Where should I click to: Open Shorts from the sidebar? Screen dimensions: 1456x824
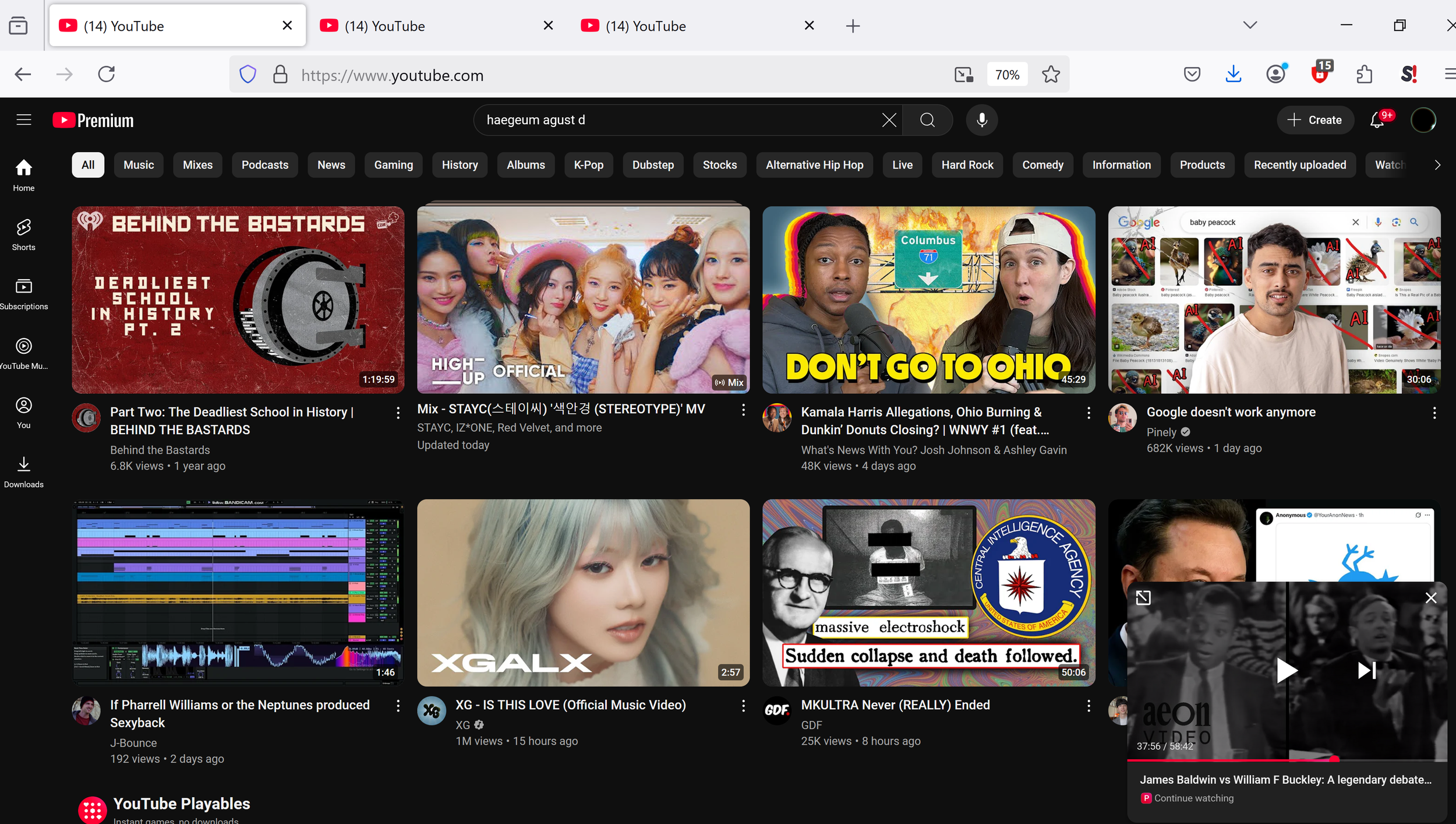tap(23, 234)
